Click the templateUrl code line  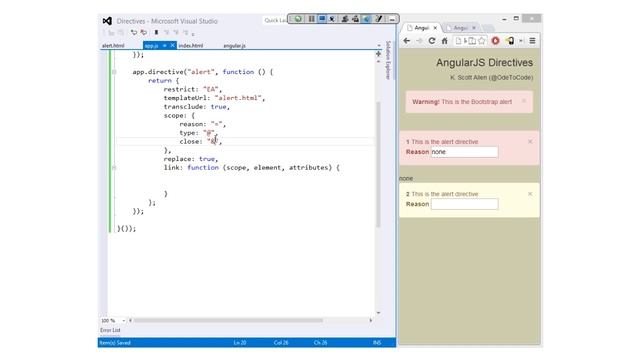click(x=214, y=98)
